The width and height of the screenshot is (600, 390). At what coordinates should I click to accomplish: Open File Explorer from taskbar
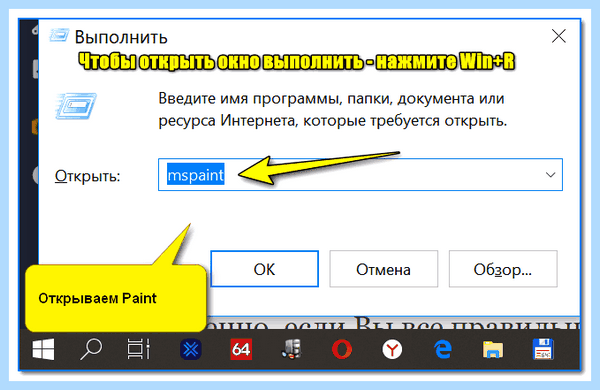493,349
